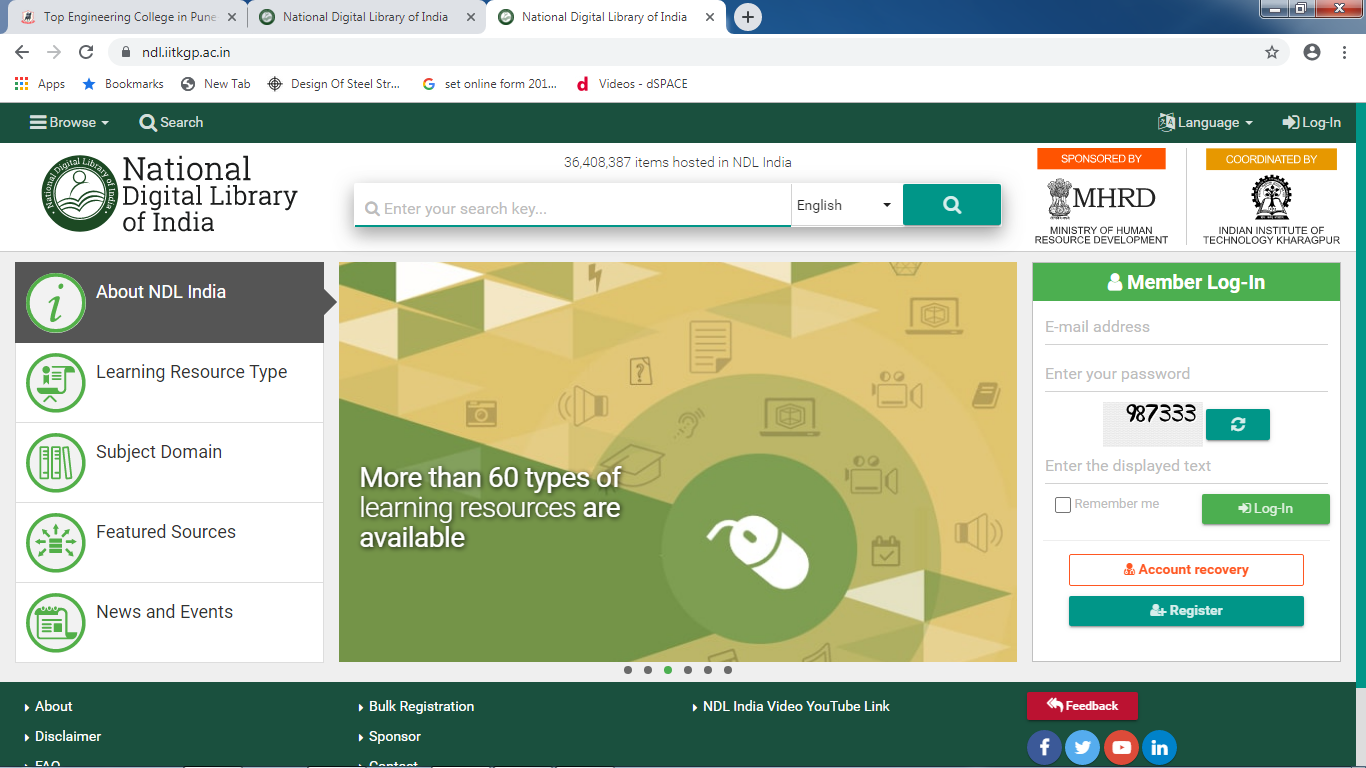Click the site lock security icon

(126, 52)
